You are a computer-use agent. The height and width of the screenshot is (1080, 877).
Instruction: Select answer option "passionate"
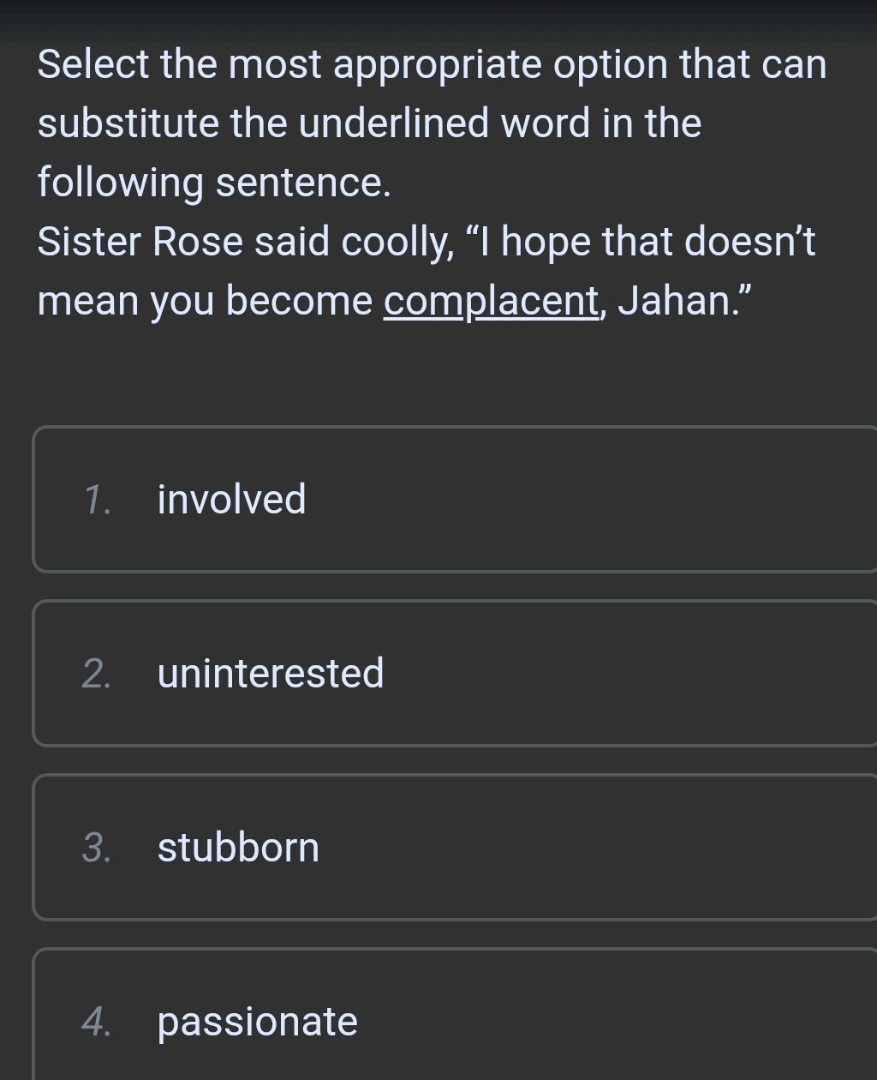(x=257, y=1021)
